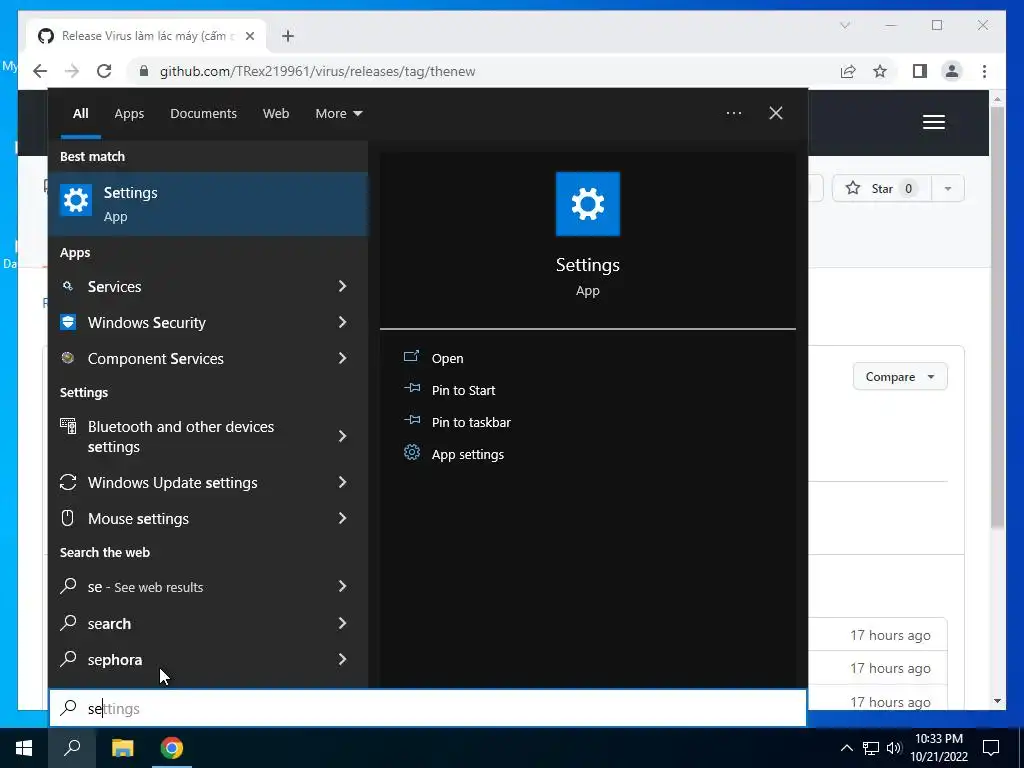Click Chrome's share page icon
This screenshot has height=768, width=1024.
[848, 71]
